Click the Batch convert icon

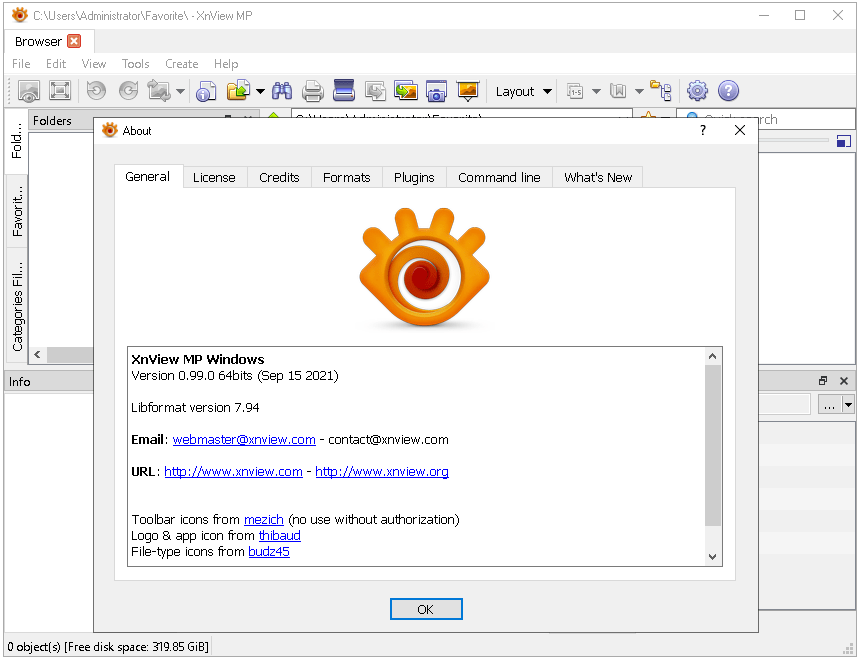375,91
